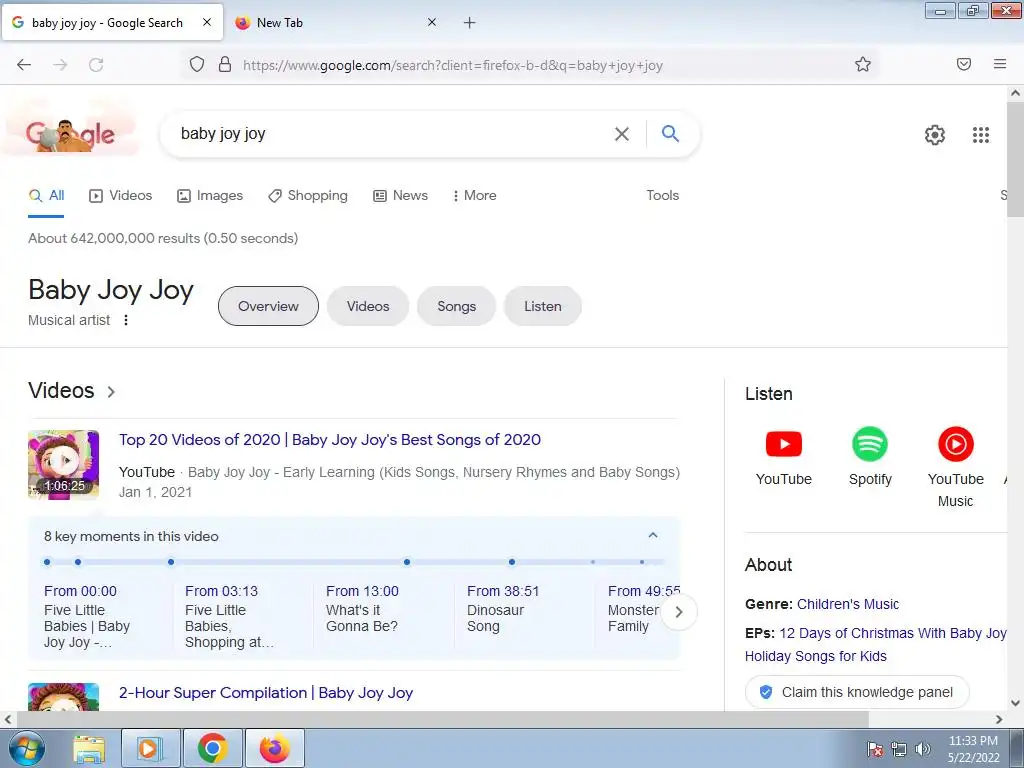Launch Windows Explorer from the taskbar

[89, 749]
